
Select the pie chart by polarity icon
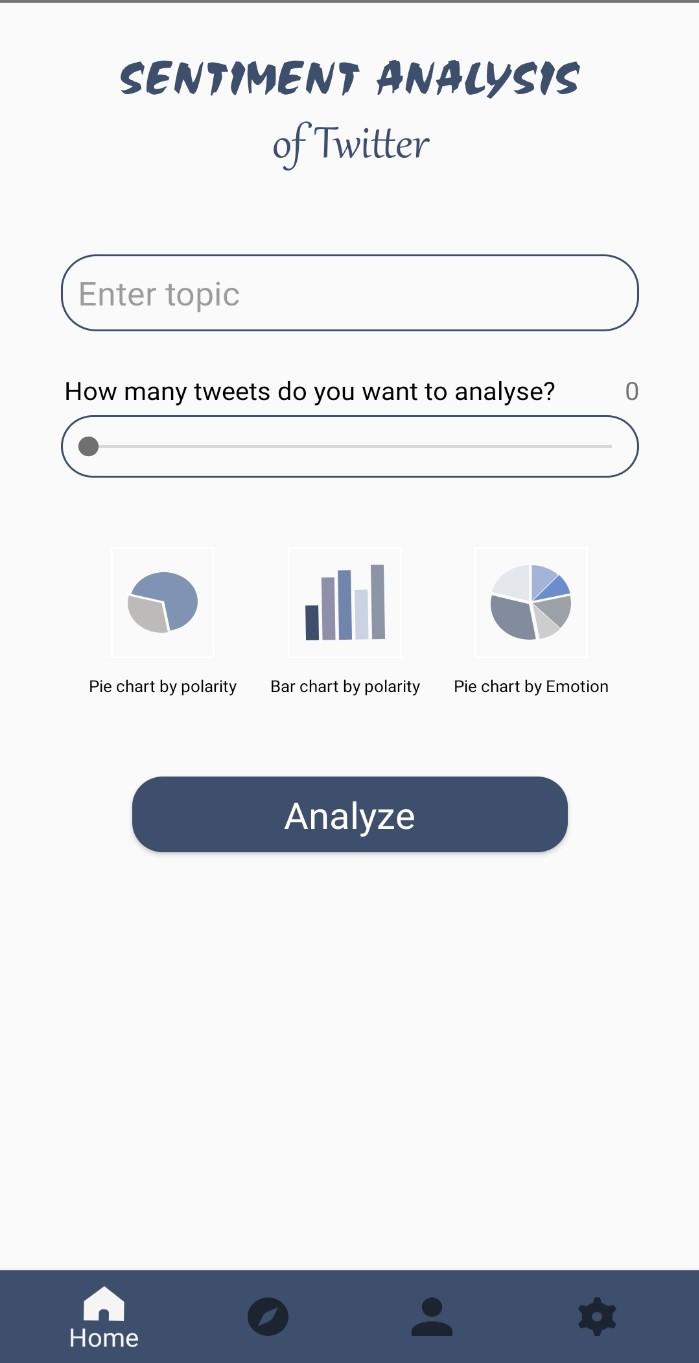(163, 602)
